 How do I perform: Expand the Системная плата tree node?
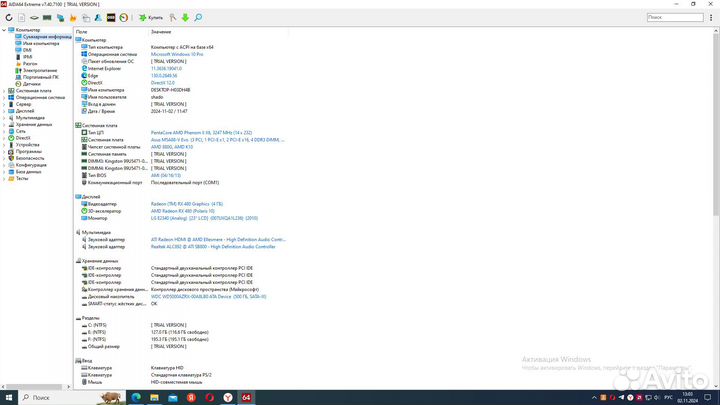pos(4,90)
